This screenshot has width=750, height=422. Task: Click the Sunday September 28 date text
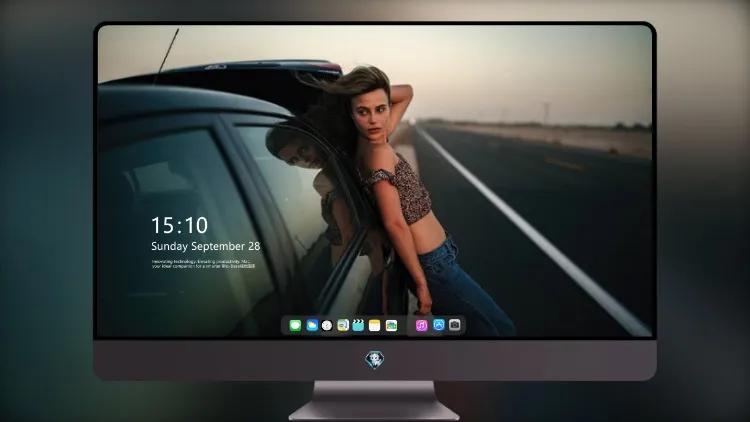206,246
